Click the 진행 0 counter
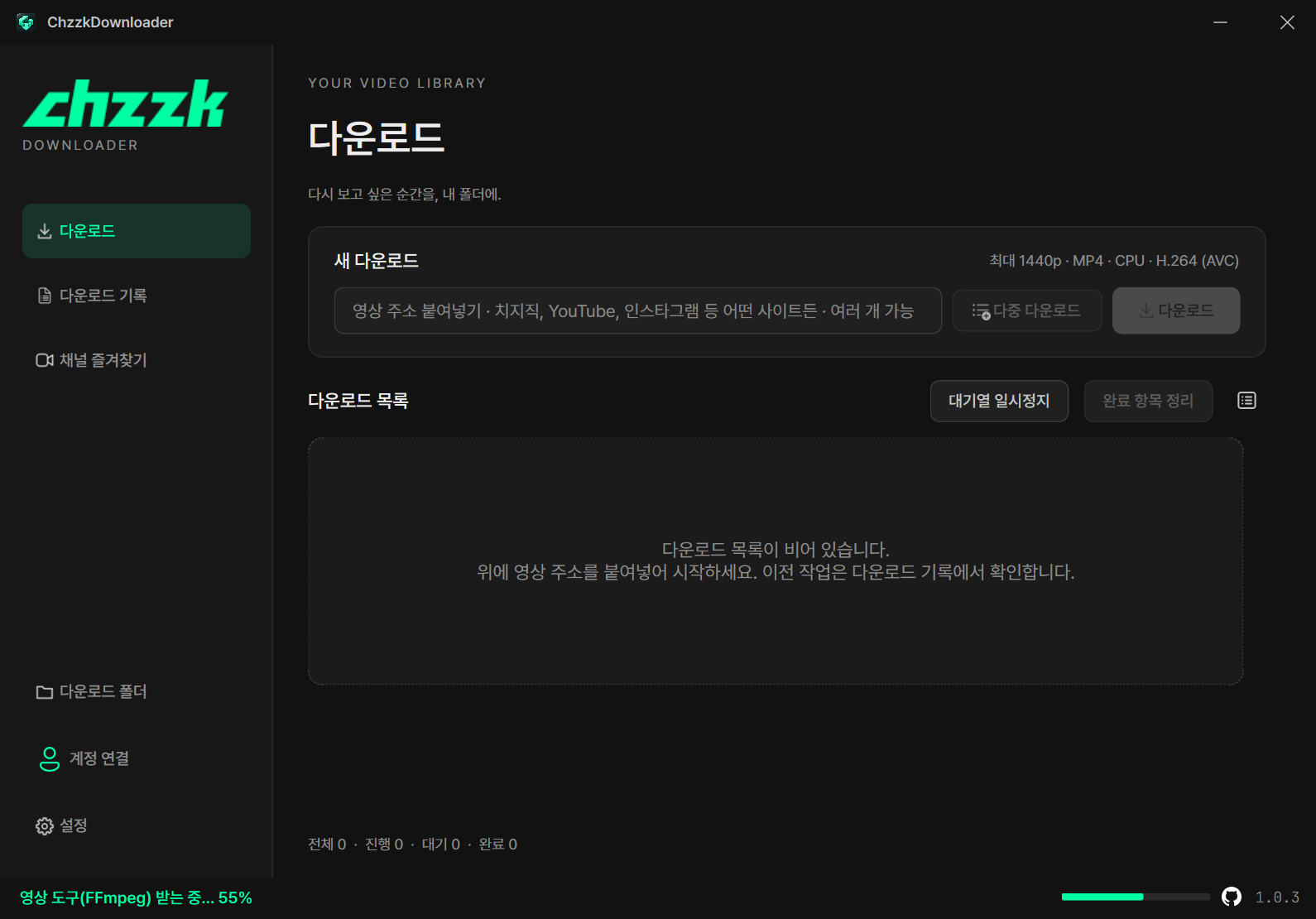The width and height of the screenshot is (1316, 919). (x=384, y=844)
